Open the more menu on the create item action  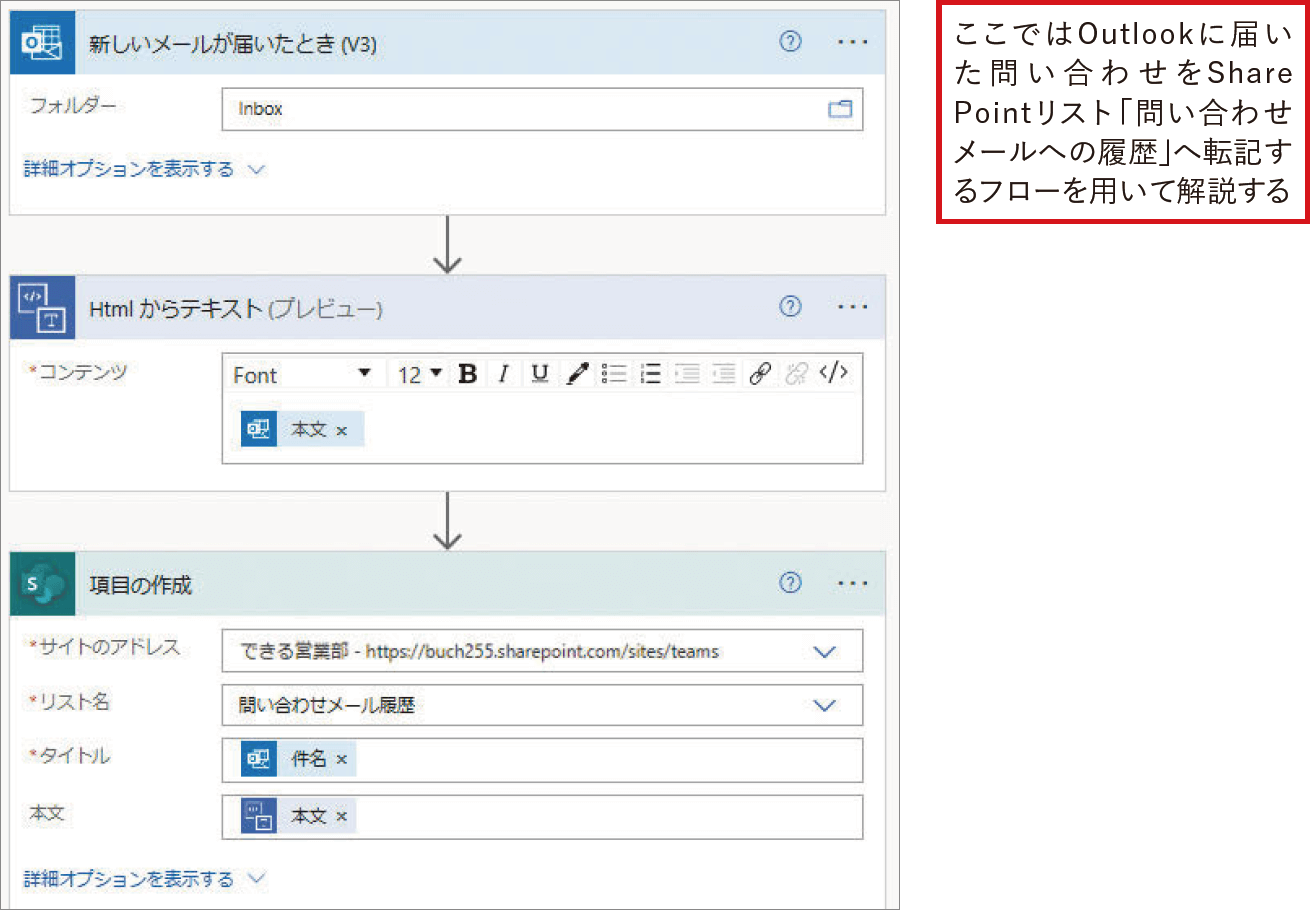852,584
